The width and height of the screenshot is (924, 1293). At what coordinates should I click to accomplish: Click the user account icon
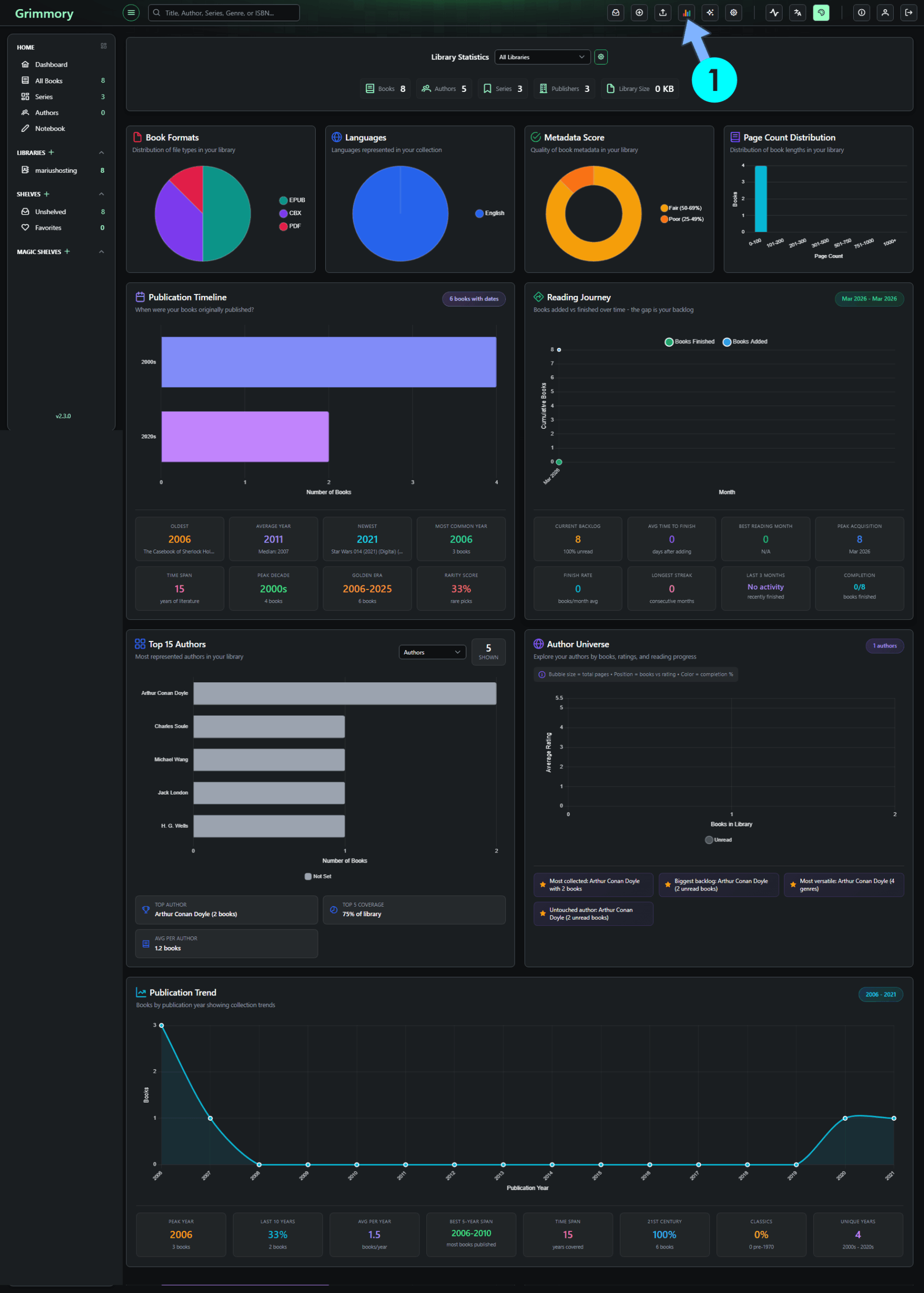click(x=885, y=13)
